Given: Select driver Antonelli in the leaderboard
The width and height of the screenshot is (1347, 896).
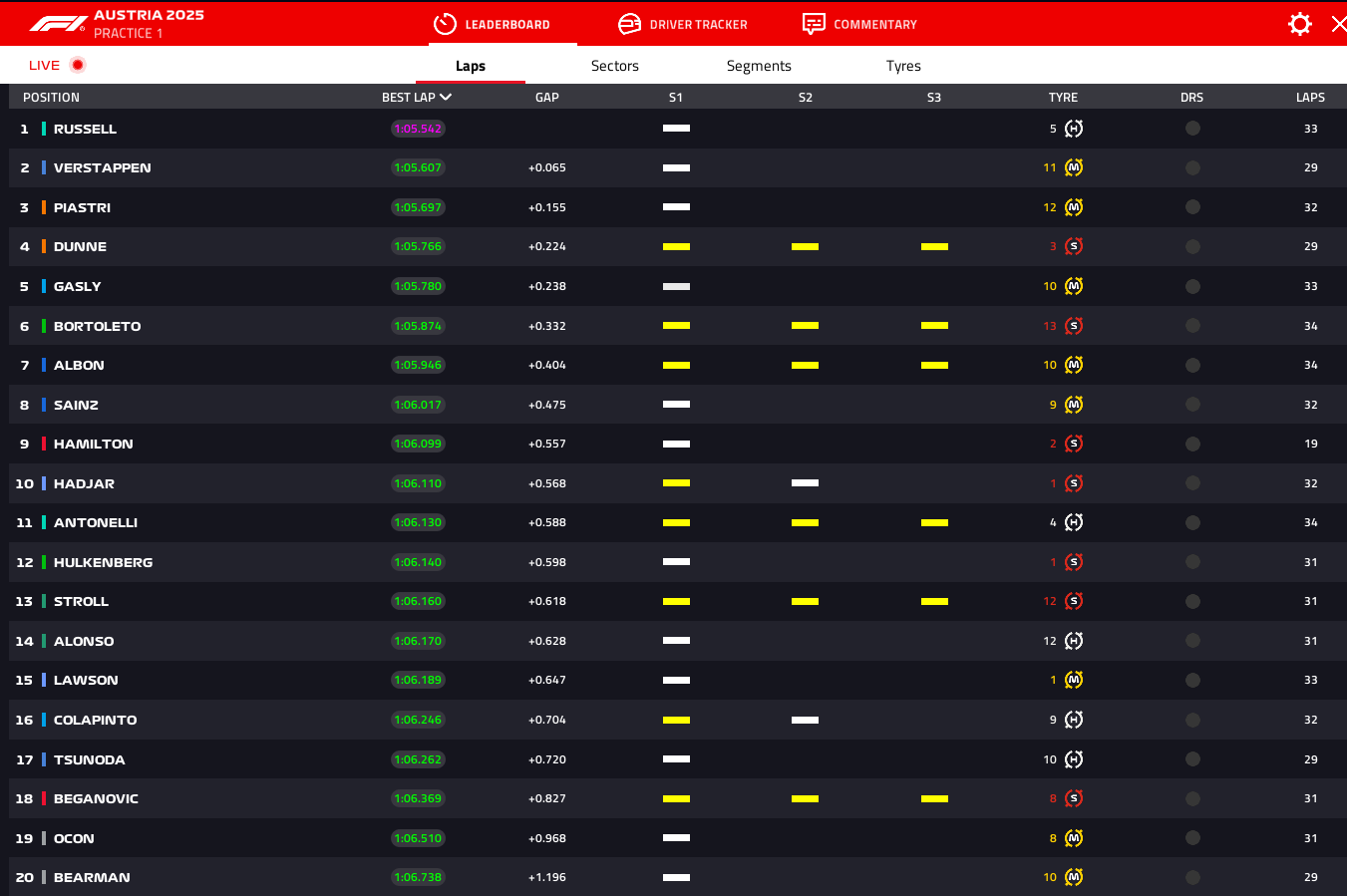Looking at the screenshot, I should click(x=96, y=522).
